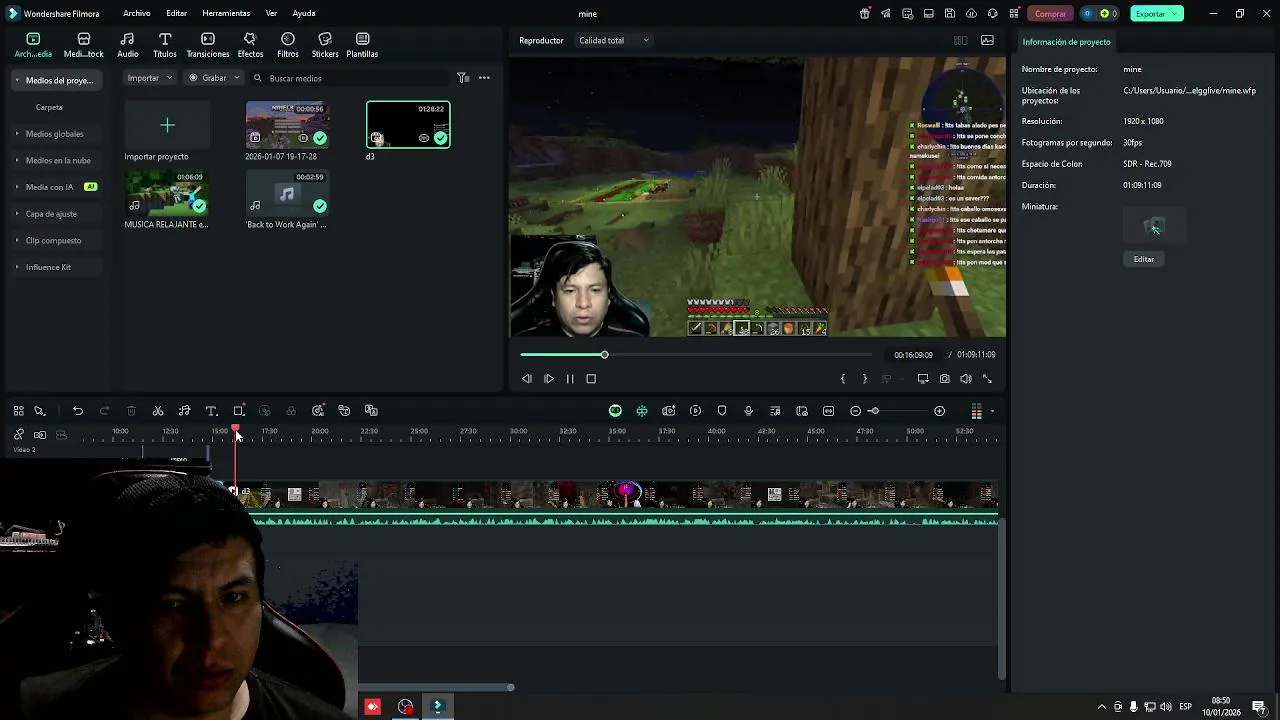Select the text tool in timeline toolbar
The height and width of the screenshot is (720, 1280).
click(x=212, y=411)
